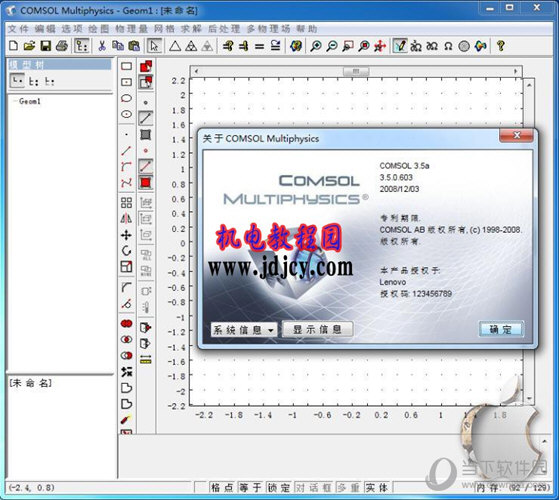This screenshot has height=500, width=559.
Task: Click the Copy icon in main toolbar
Action: [118, 46]
